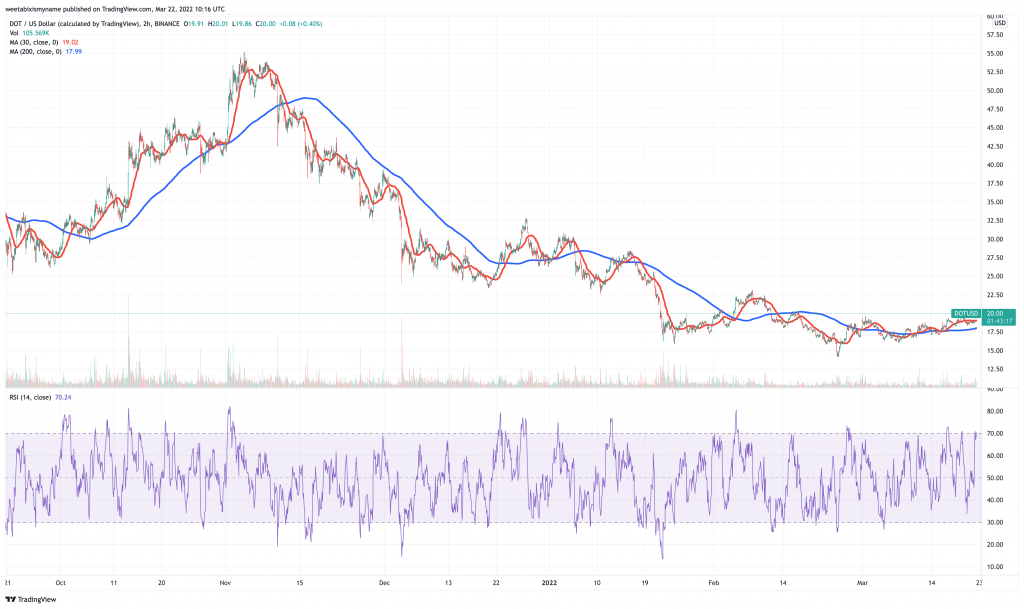This screenshot has width=1024, height=609.
Task: Click 35.00 on the price axis
Action: coord(995,202)
